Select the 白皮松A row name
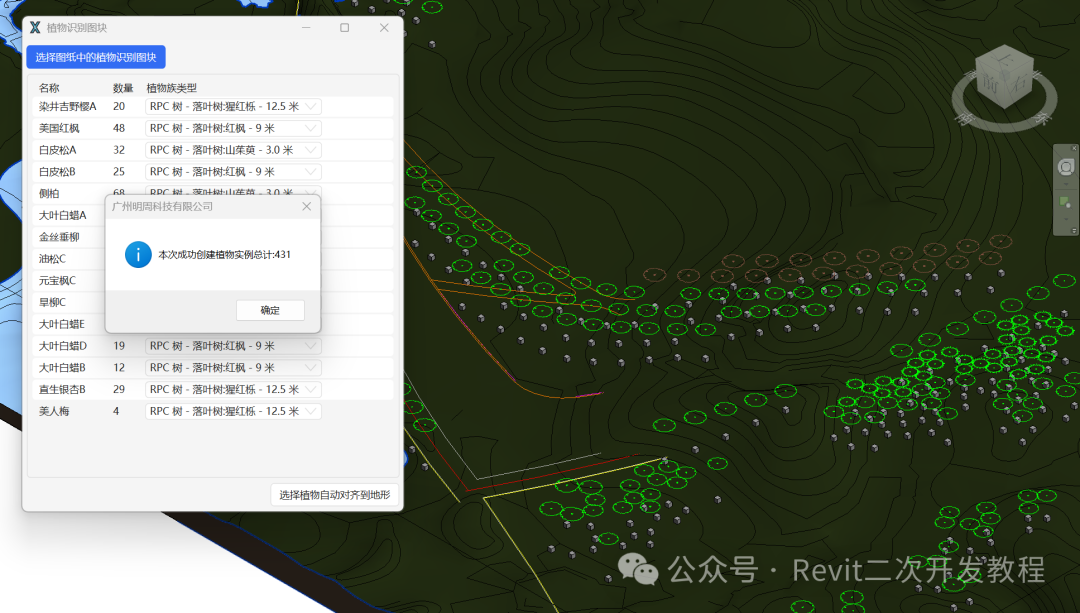This screenshot has width=1080, height=613. (x=58, y=149)
